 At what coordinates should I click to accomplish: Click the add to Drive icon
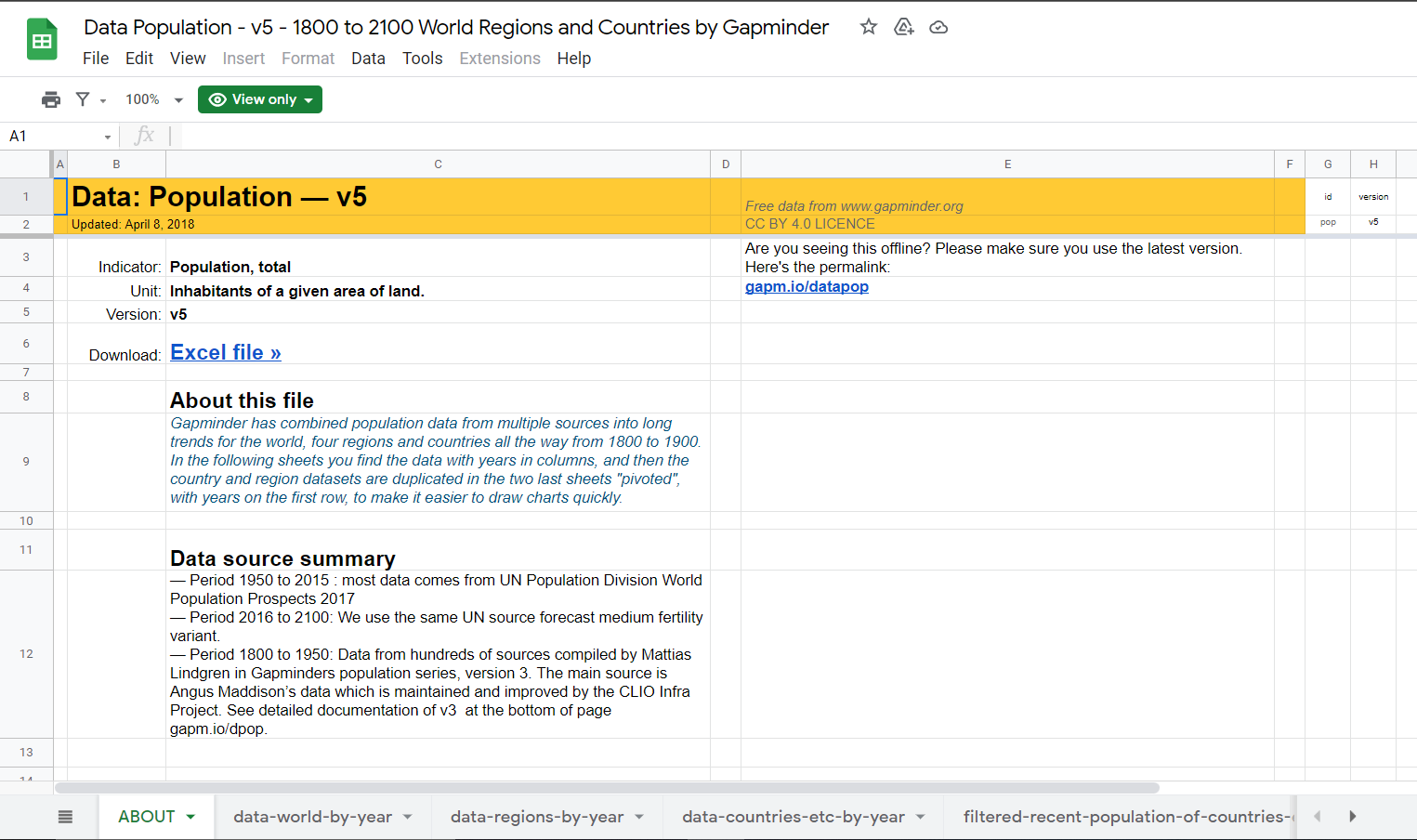click(x=903, y=27)
